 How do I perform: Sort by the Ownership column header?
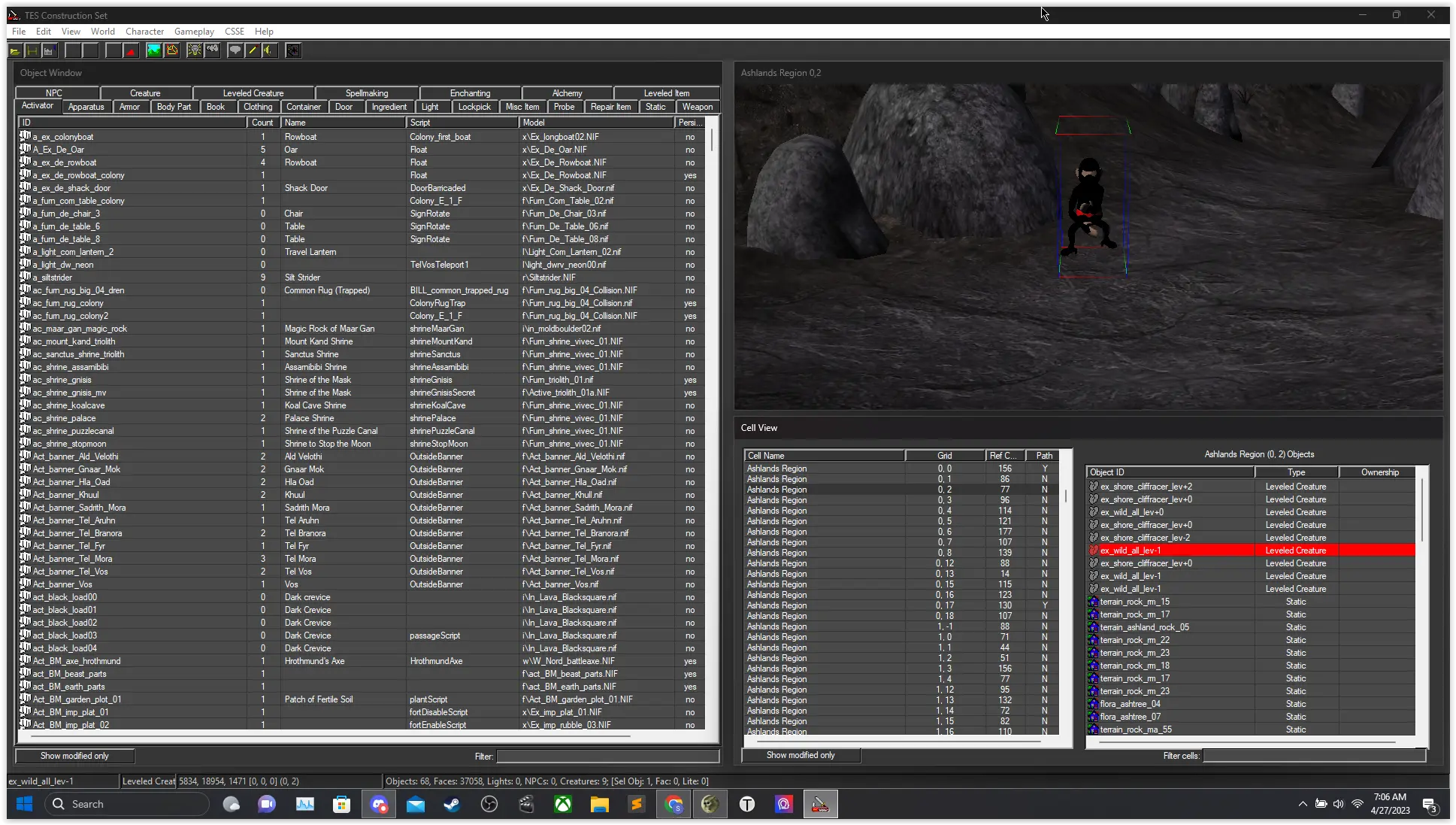click(x=1379, y=472)
